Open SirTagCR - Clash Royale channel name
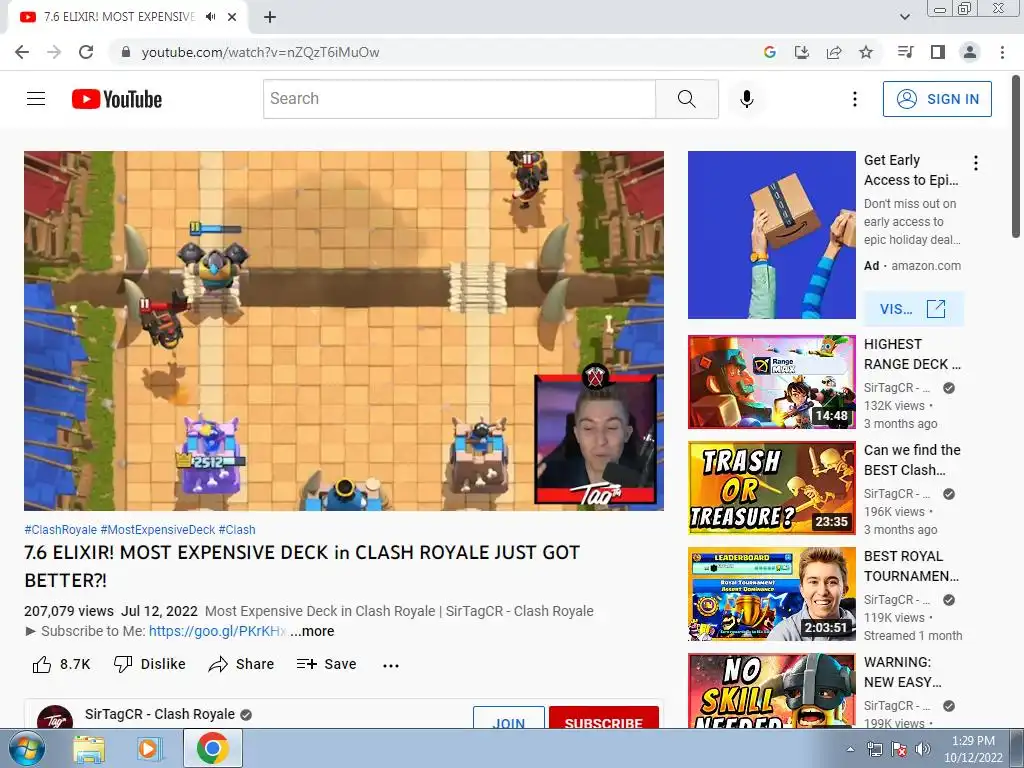This screenshot has height=768, width=1024. pos(160,714)
